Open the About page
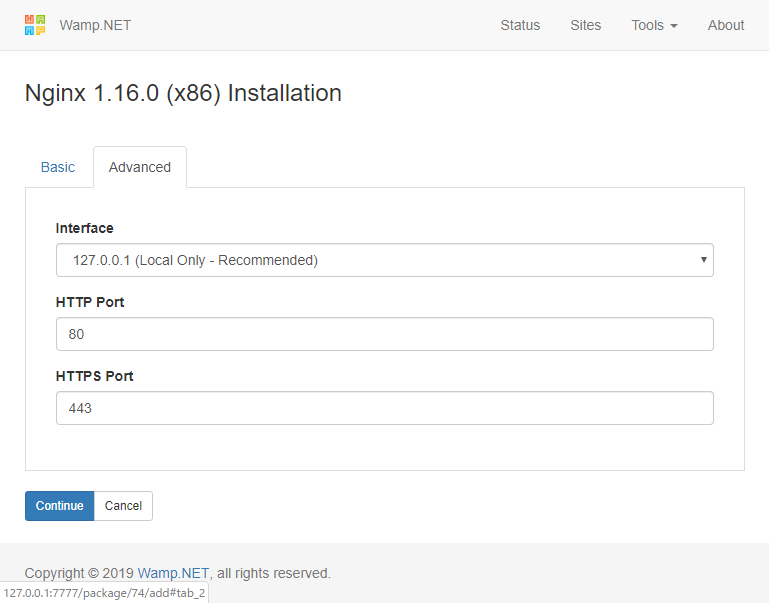 (x=726, y=25)
